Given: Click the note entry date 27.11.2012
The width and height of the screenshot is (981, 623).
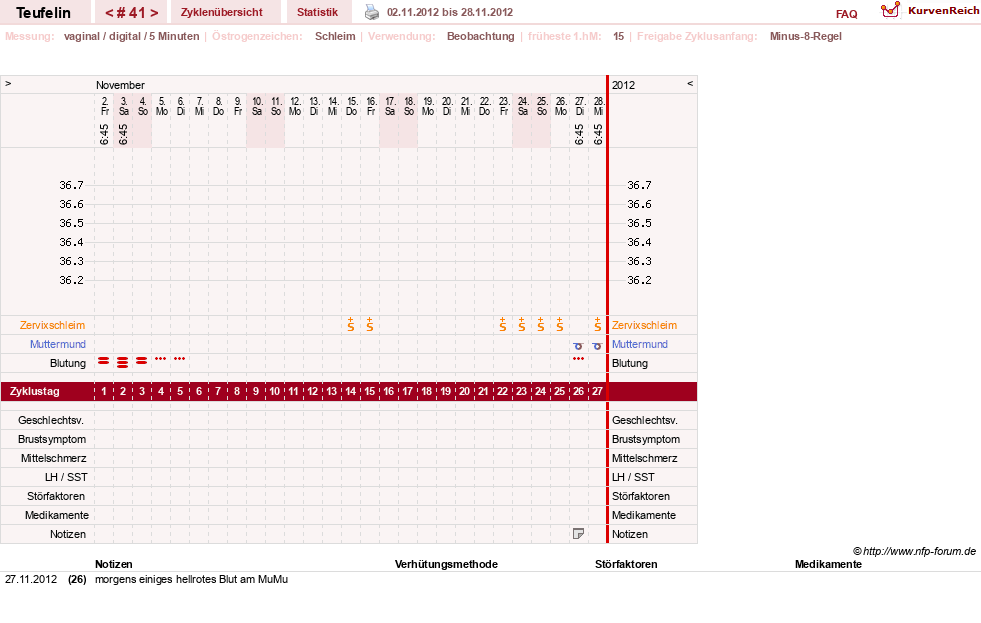Looking at the screenshot, I should 31,579.
